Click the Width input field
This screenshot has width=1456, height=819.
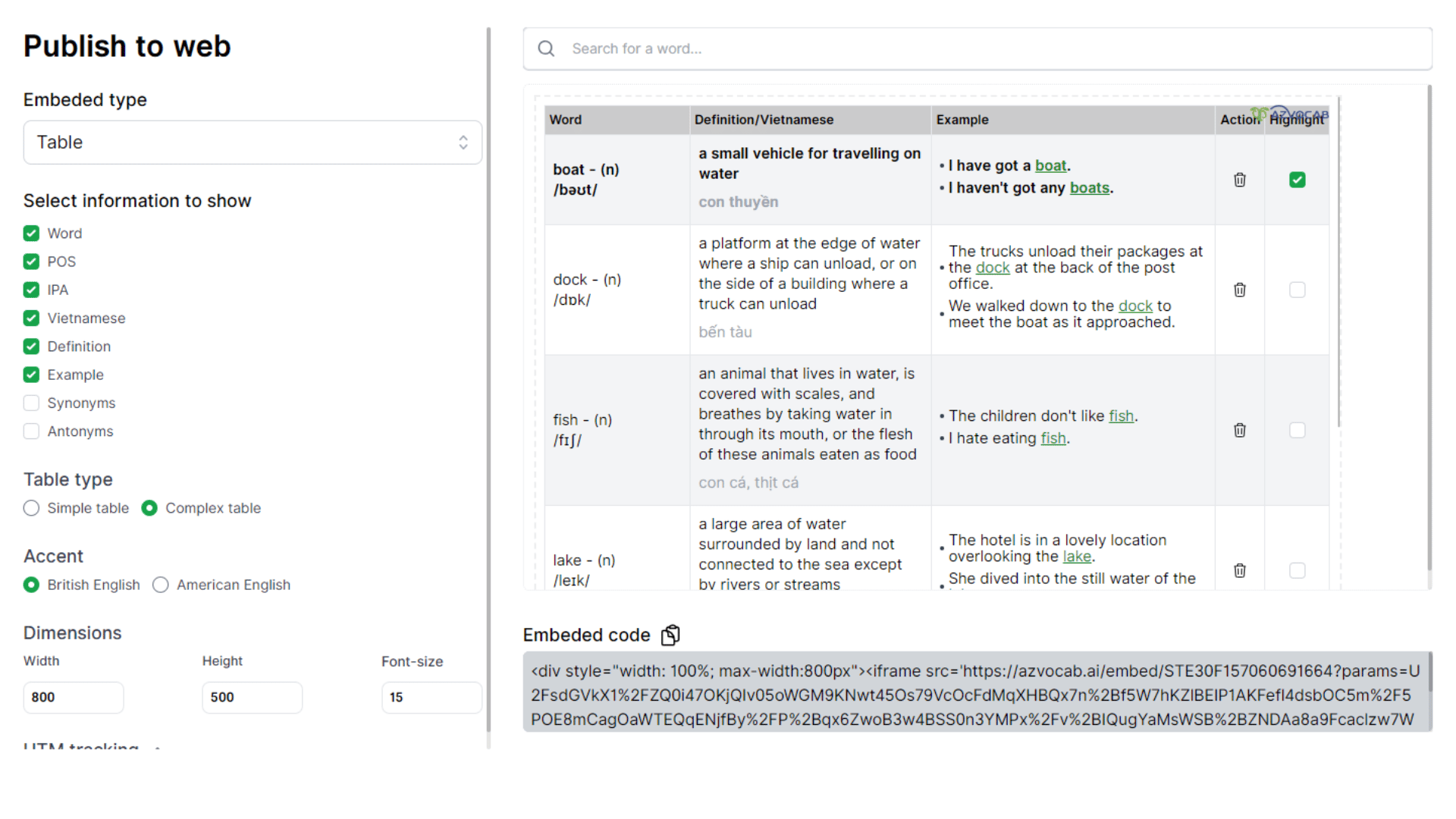point(75,697)
